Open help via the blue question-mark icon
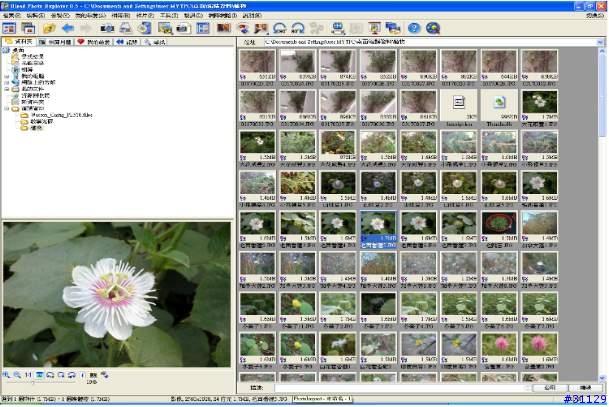 (414, 28)
